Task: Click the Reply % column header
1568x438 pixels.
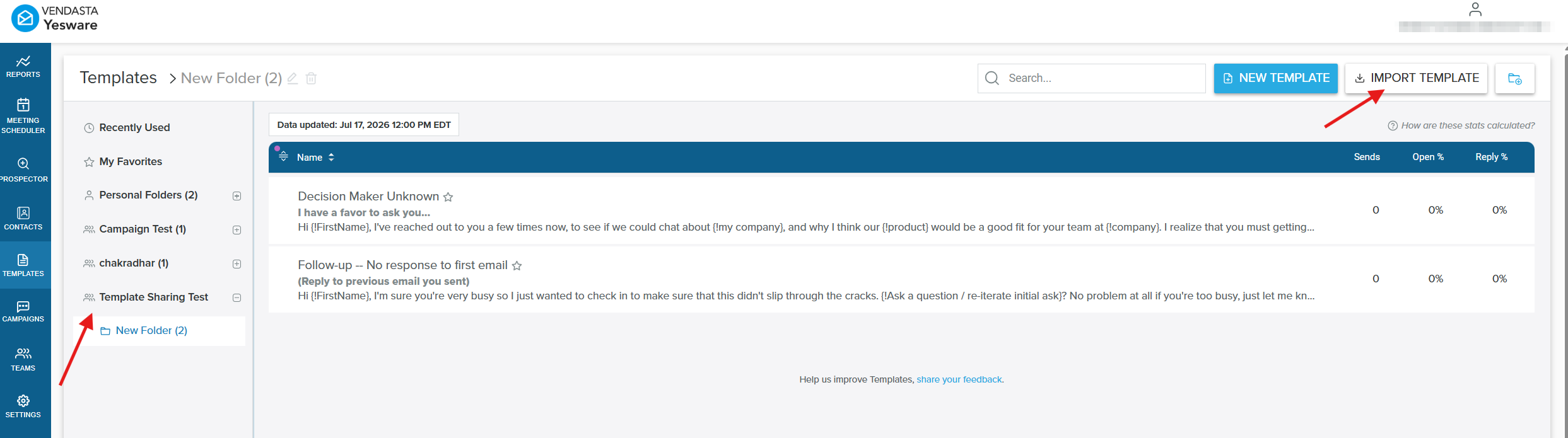Action: pos(1491,157)
